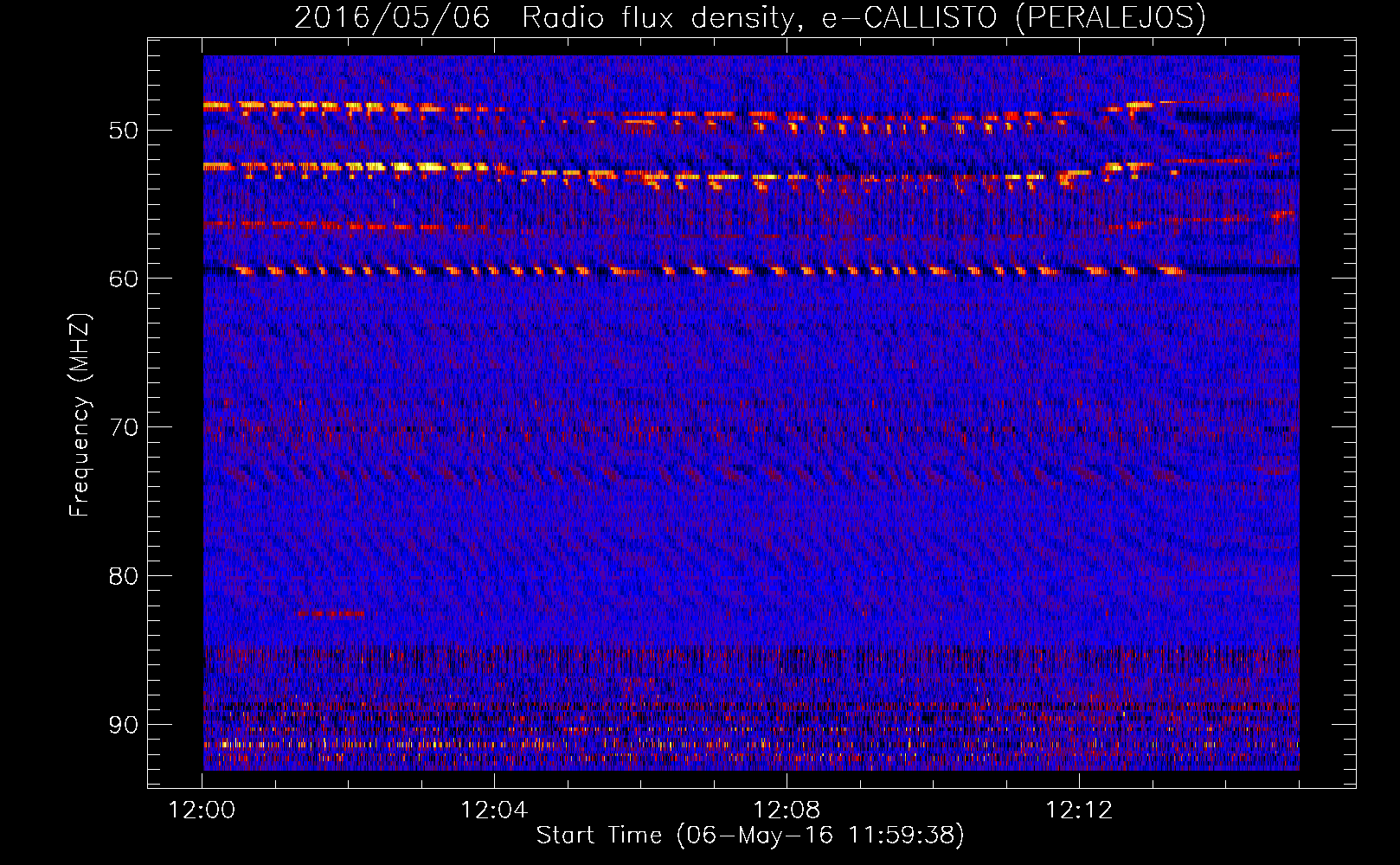Click the 'Start Time (06-May-16 11:59:38)' x-axis label

coord(750,836)
